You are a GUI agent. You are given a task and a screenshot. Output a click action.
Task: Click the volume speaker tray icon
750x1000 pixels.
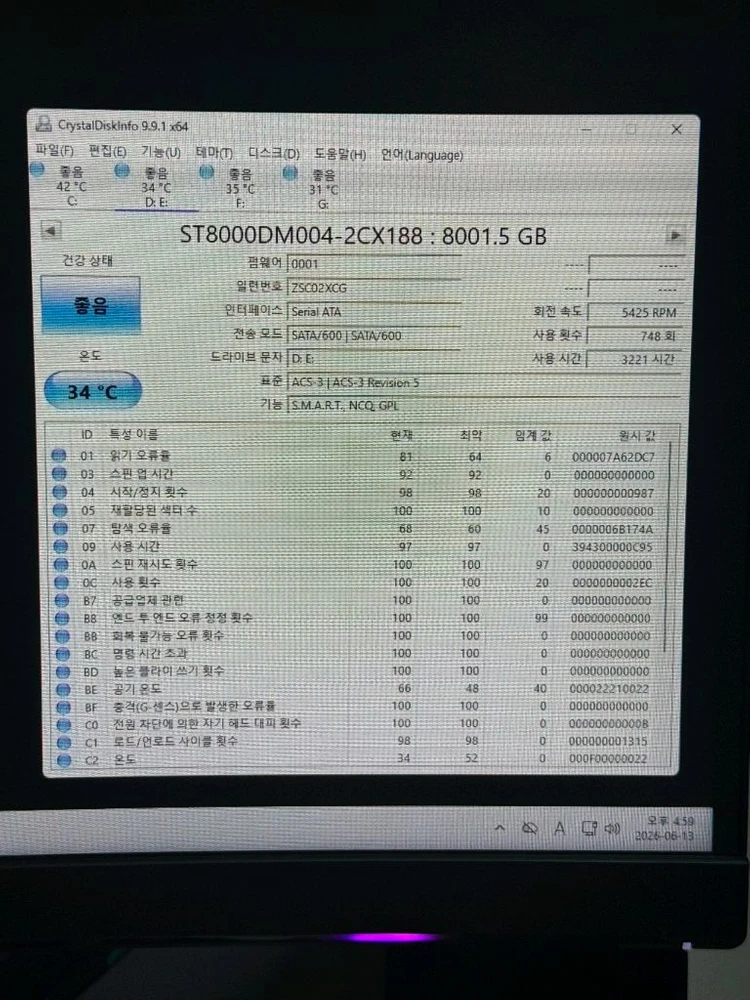(612, 828)
